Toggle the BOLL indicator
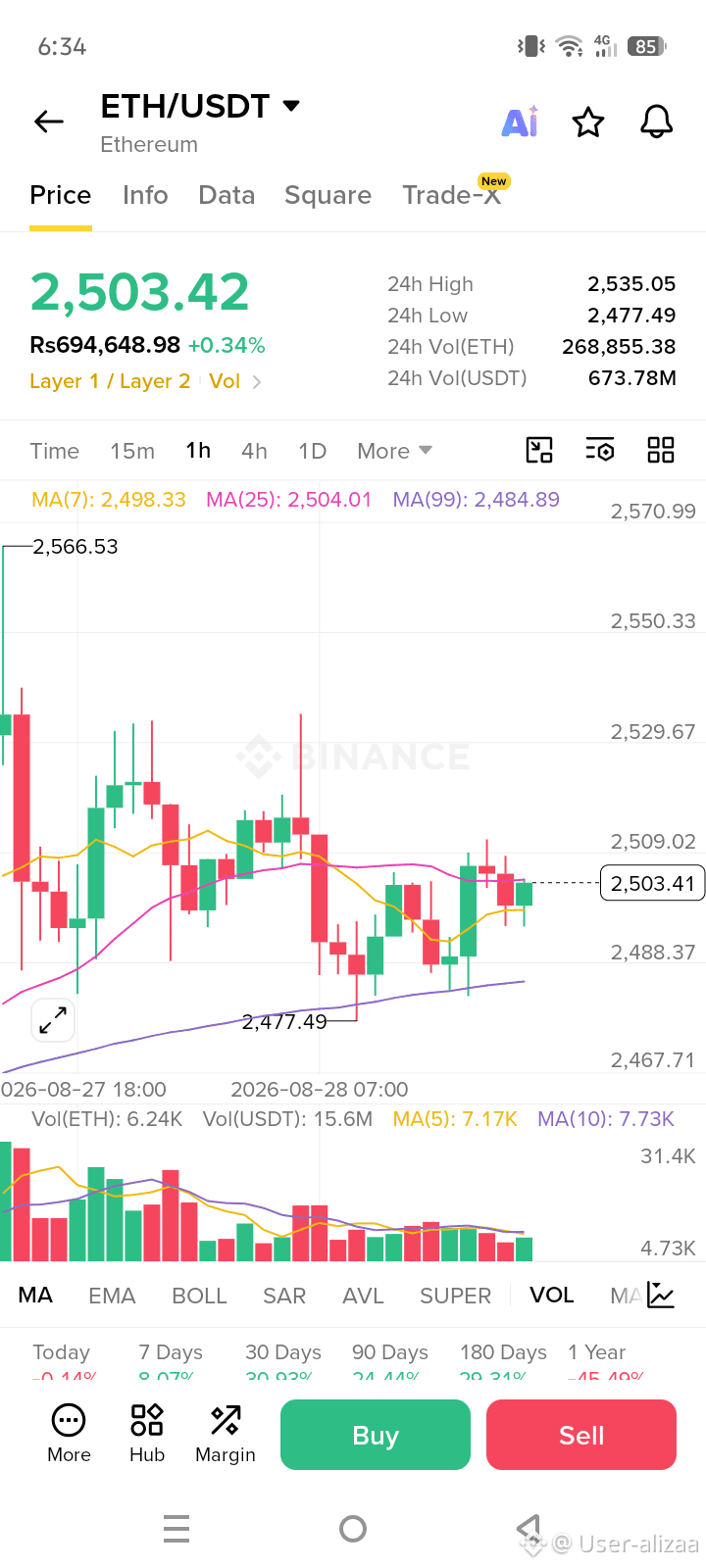This screenshot has height=1568, width=706. pos(199,1296)
